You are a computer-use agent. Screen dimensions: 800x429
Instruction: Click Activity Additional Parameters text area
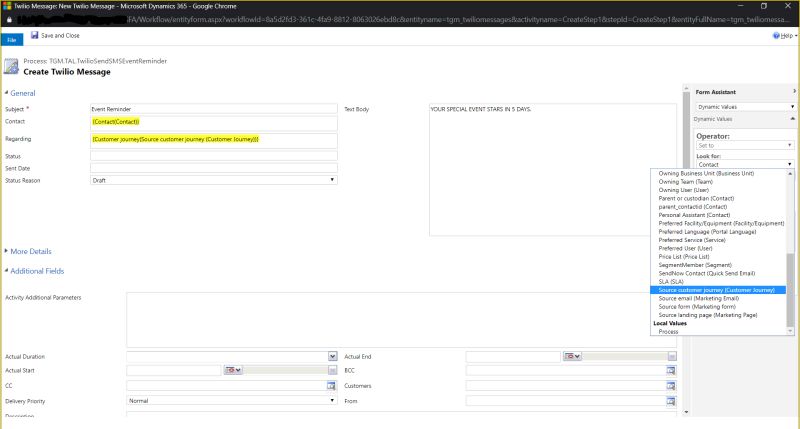(x=402, y=320)
